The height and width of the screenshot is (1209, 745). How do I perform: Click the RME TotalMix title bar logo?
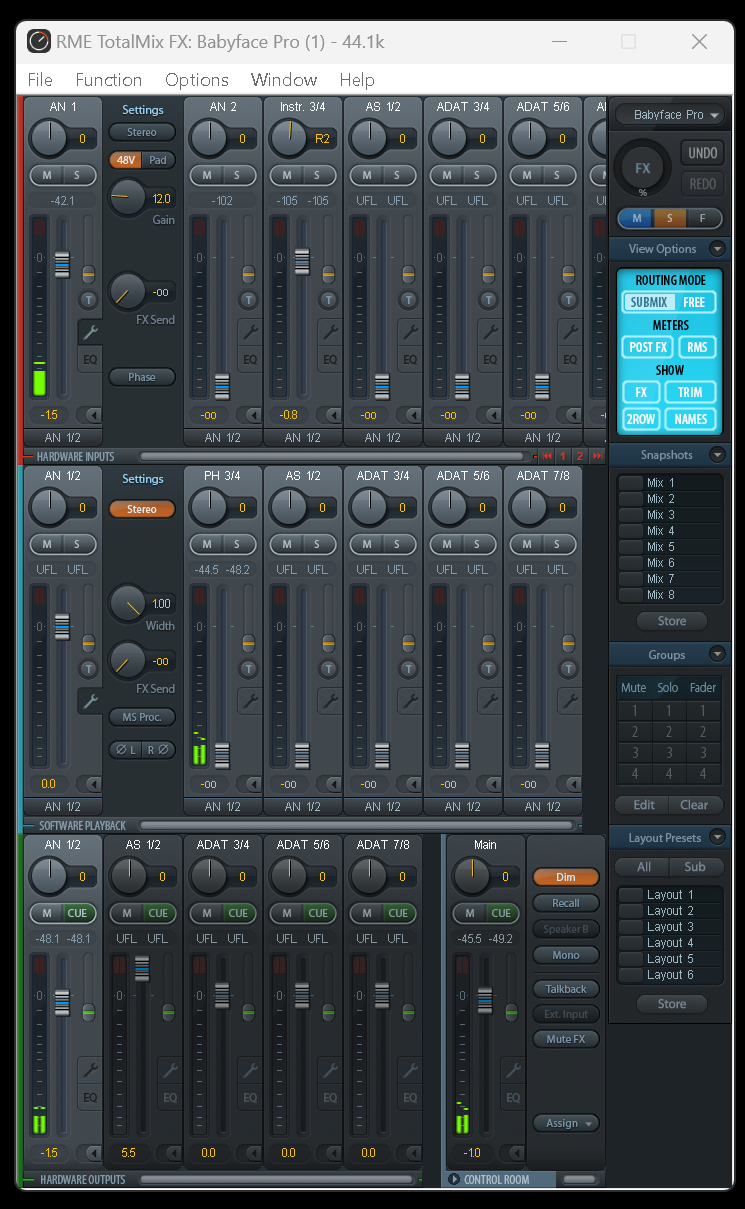[39, 42]
